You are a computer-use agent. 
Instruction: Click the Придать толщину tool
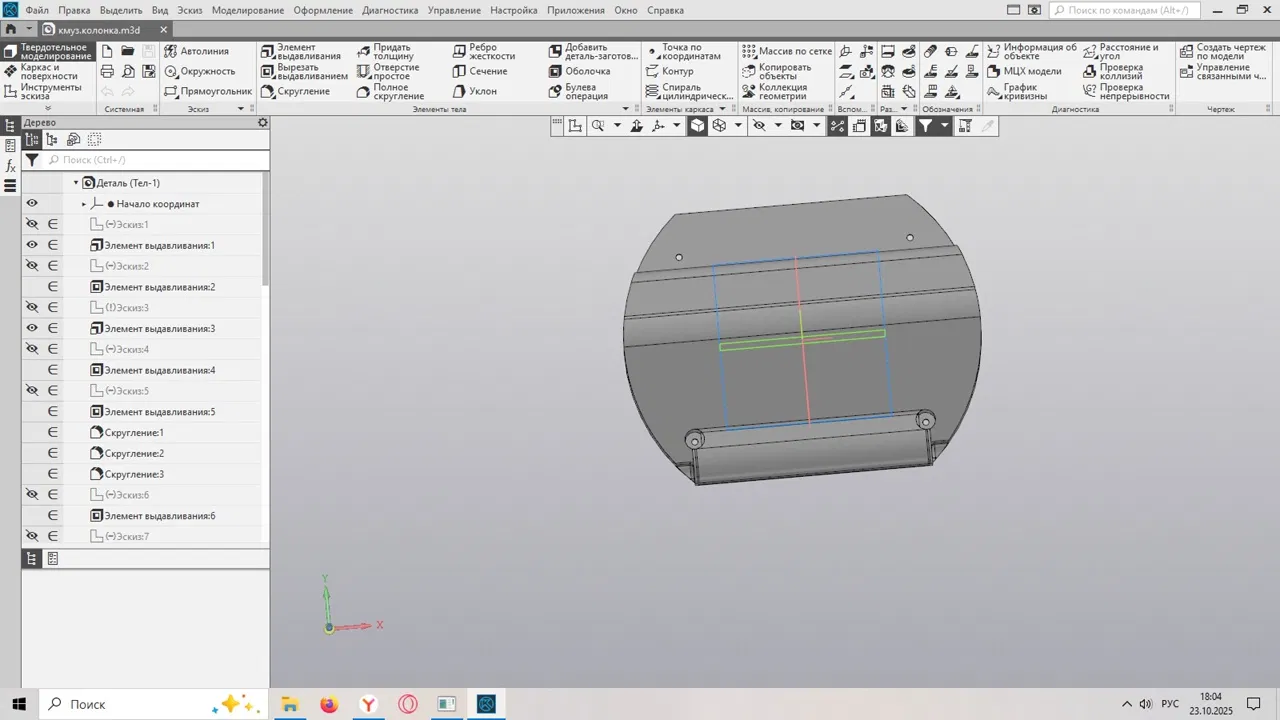[385, 52]
